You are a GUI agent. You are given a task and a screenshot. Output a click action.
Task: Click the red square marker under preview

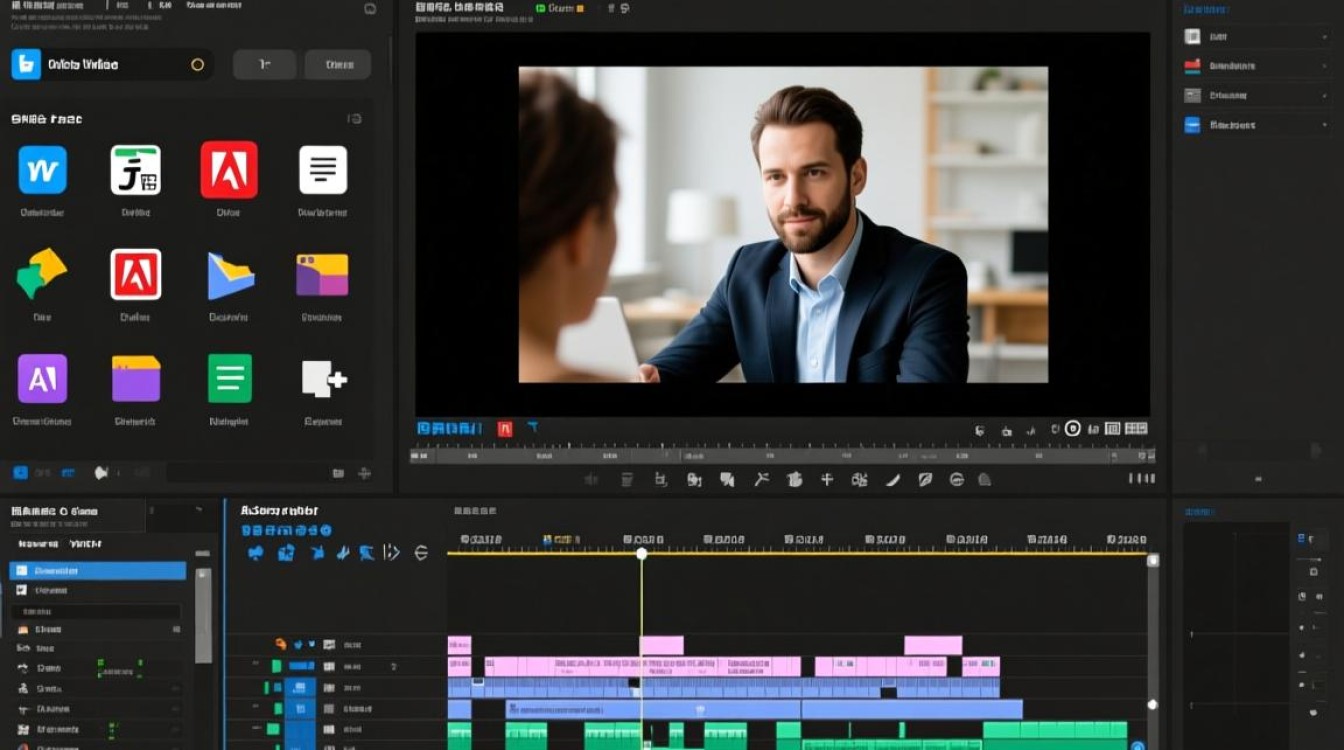point(505,428)
